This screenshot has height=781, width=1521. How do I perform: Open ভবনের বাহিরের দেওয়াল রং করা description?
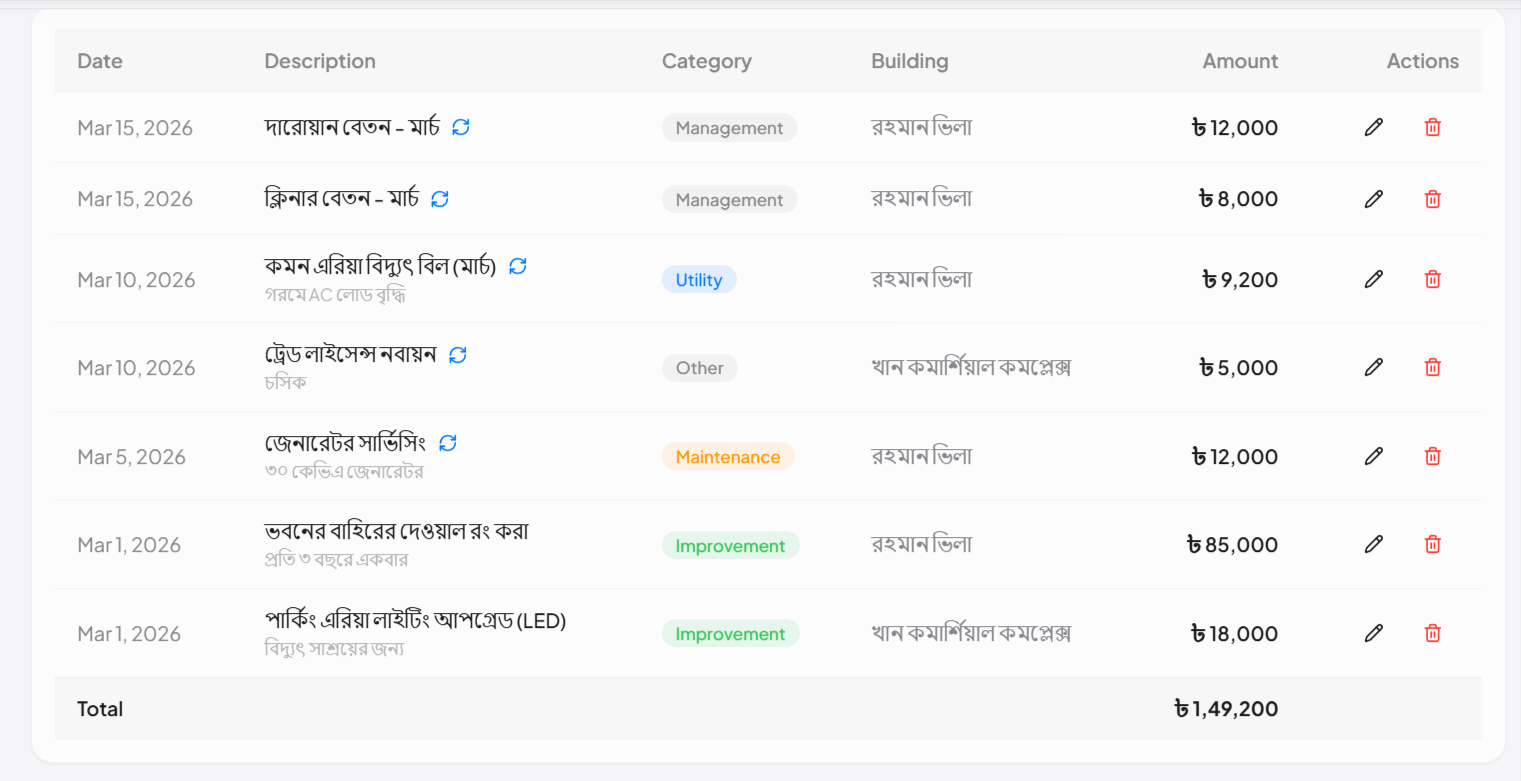pos(396,531)
